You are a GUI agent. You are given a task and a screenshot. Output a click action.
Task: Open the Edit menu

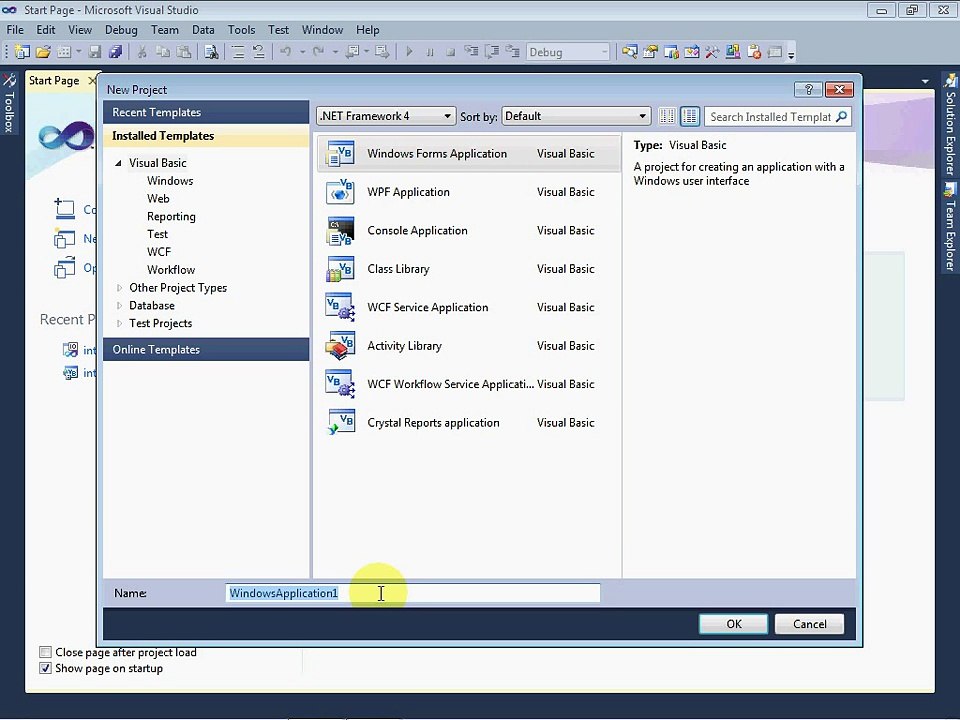coord(45,30)
